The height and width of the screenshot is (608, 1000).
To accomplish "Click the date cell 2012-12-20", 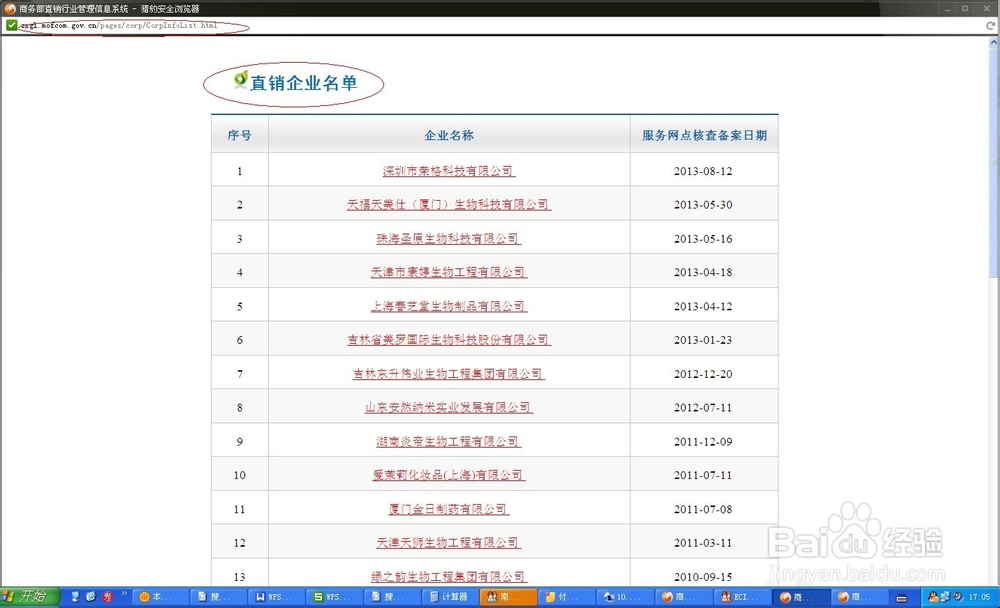I will (703, 374).
